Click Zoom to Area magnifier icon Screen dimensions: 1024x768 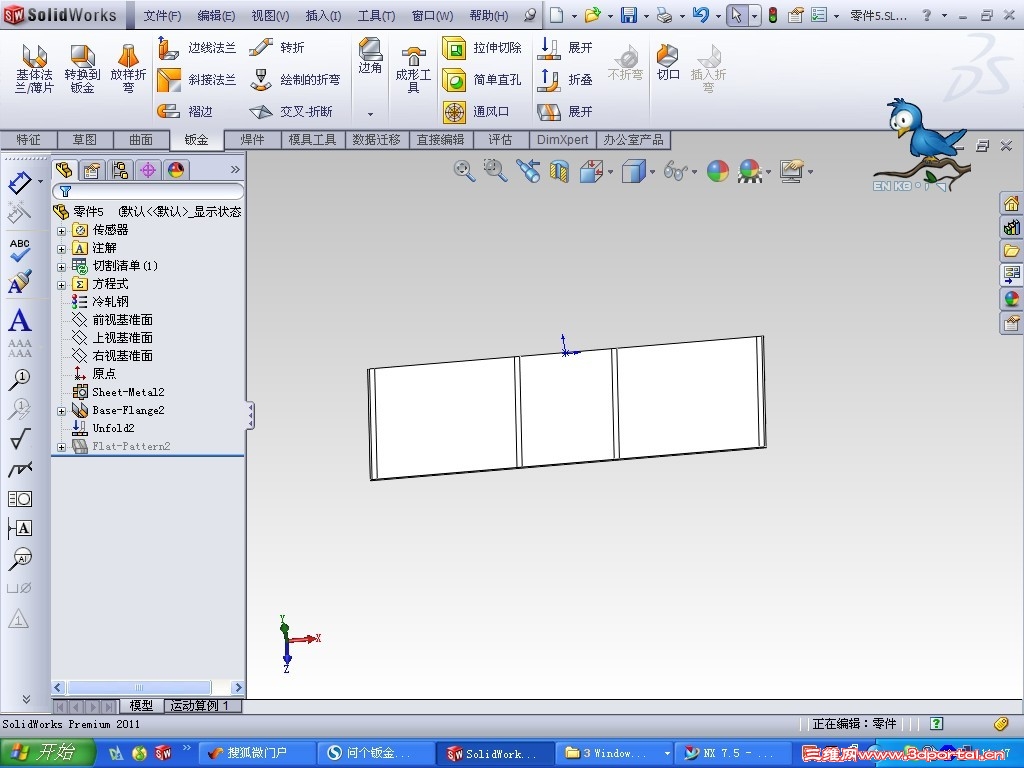496,171
